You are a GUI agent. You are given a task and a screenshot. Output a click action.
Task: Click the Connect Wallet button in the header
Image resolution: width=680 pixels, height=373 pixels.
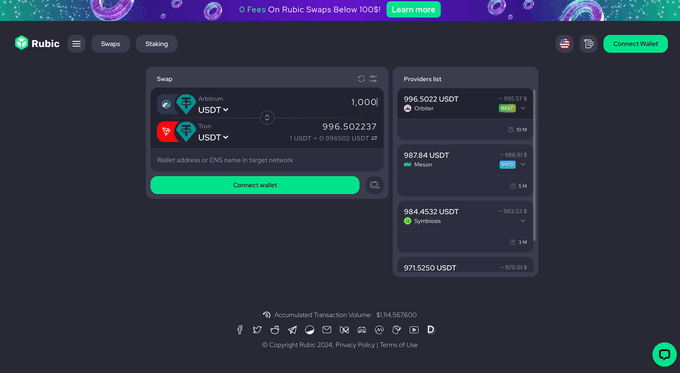coord(635,44)
